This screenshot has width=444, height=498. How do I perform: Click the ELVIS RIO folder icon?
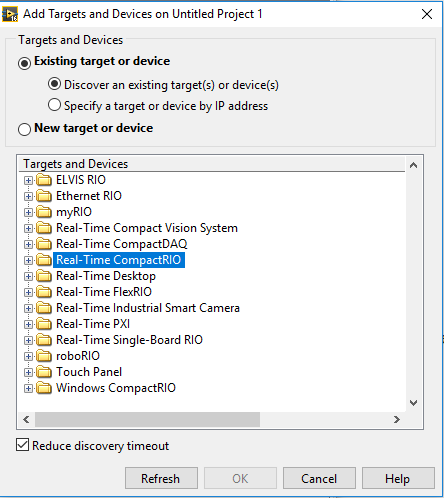coord(44,180)
